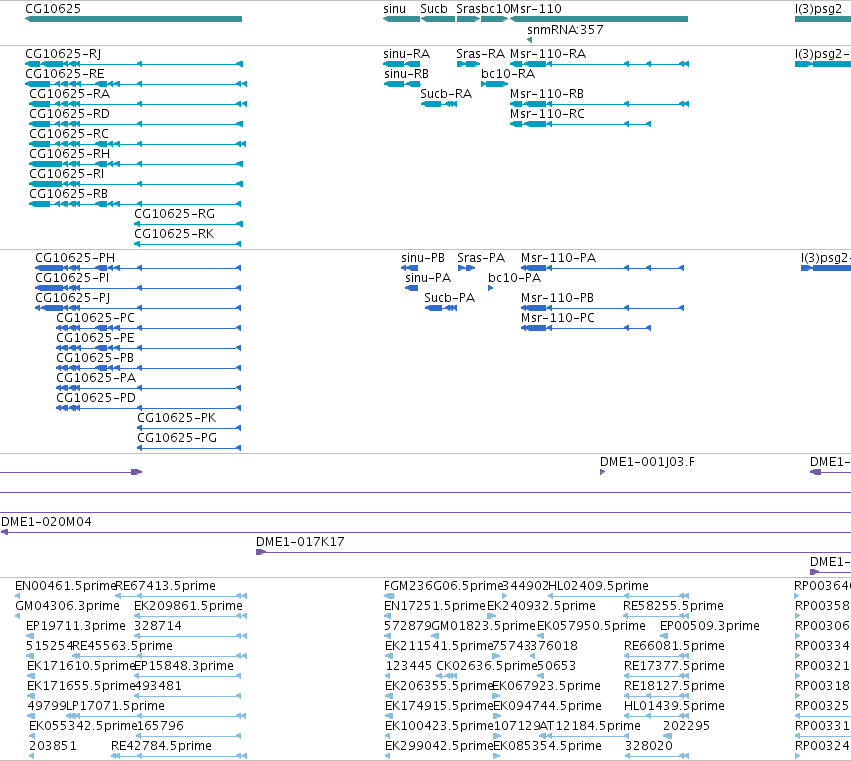
Task: Click EST label EN00461.5prime
Action: click(66, 586)
